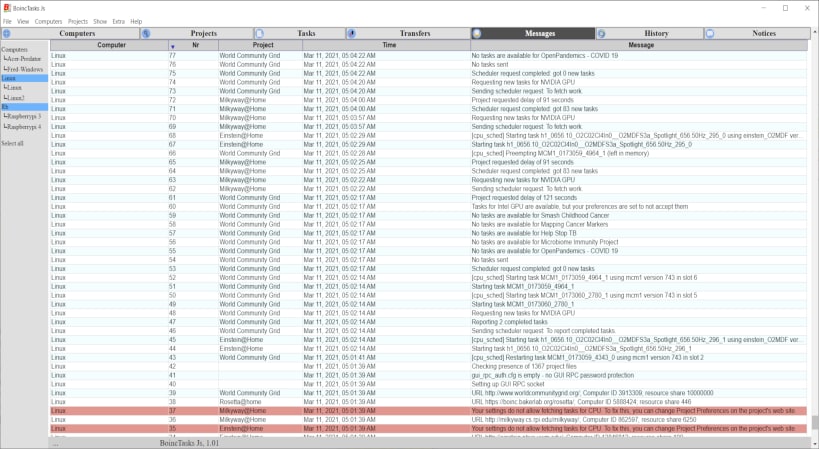
Task: Open the Help menu
Action: [136, 21]
